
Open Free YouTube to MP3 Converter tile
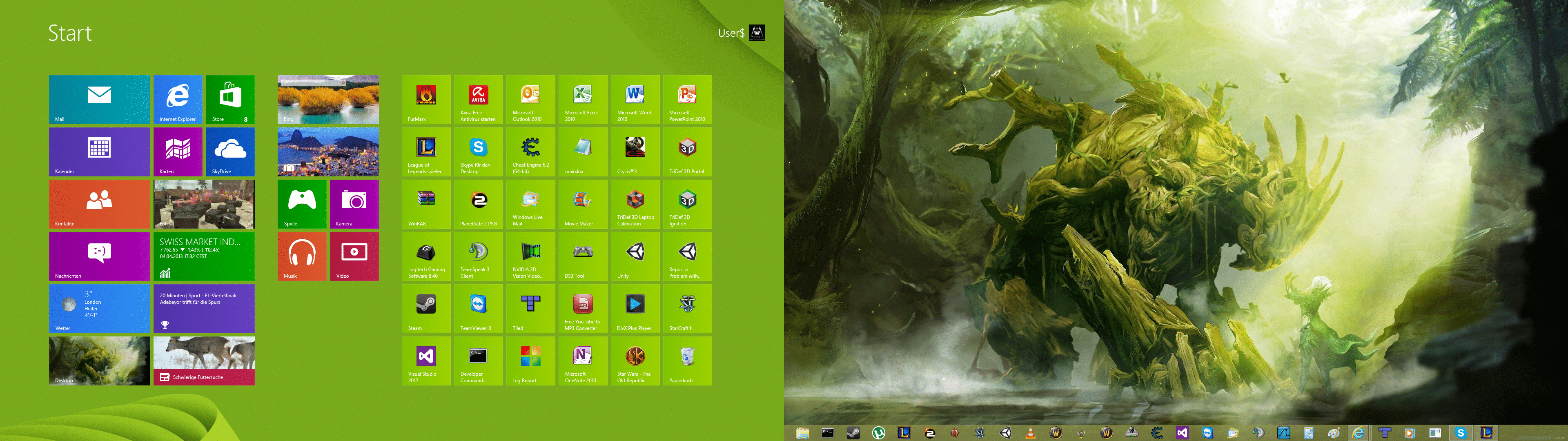[583, 309]
